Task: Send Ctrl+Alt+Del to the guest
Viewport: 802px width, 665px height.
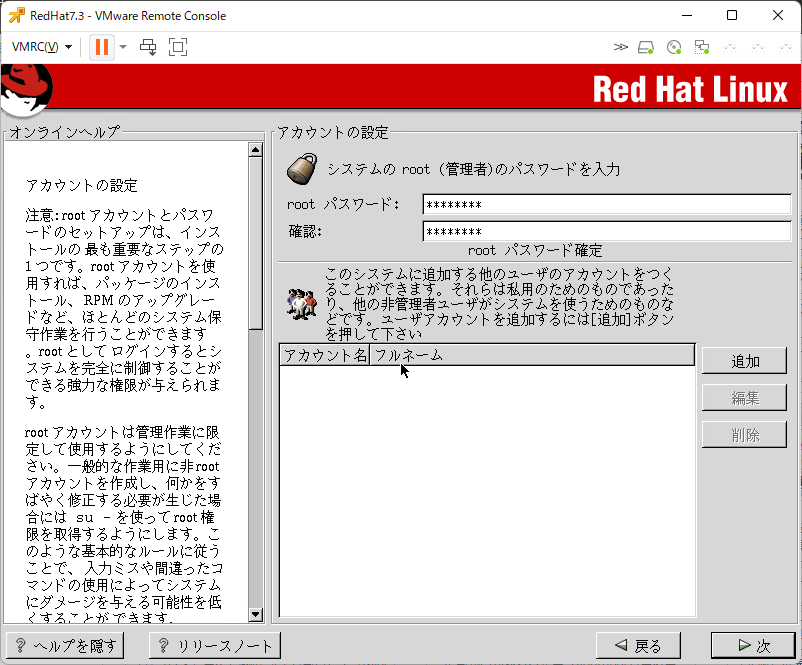Action: [x=148, y=47]
